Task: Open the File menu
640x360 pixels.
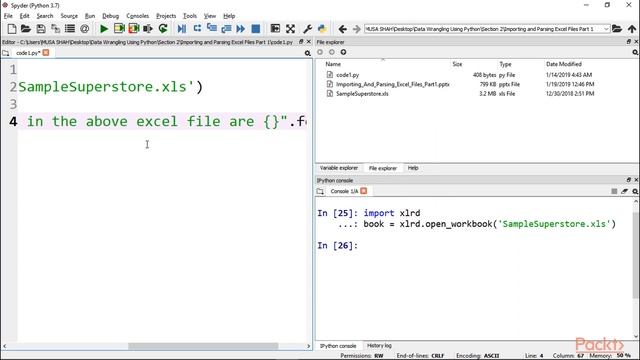Action: [8, 16]
